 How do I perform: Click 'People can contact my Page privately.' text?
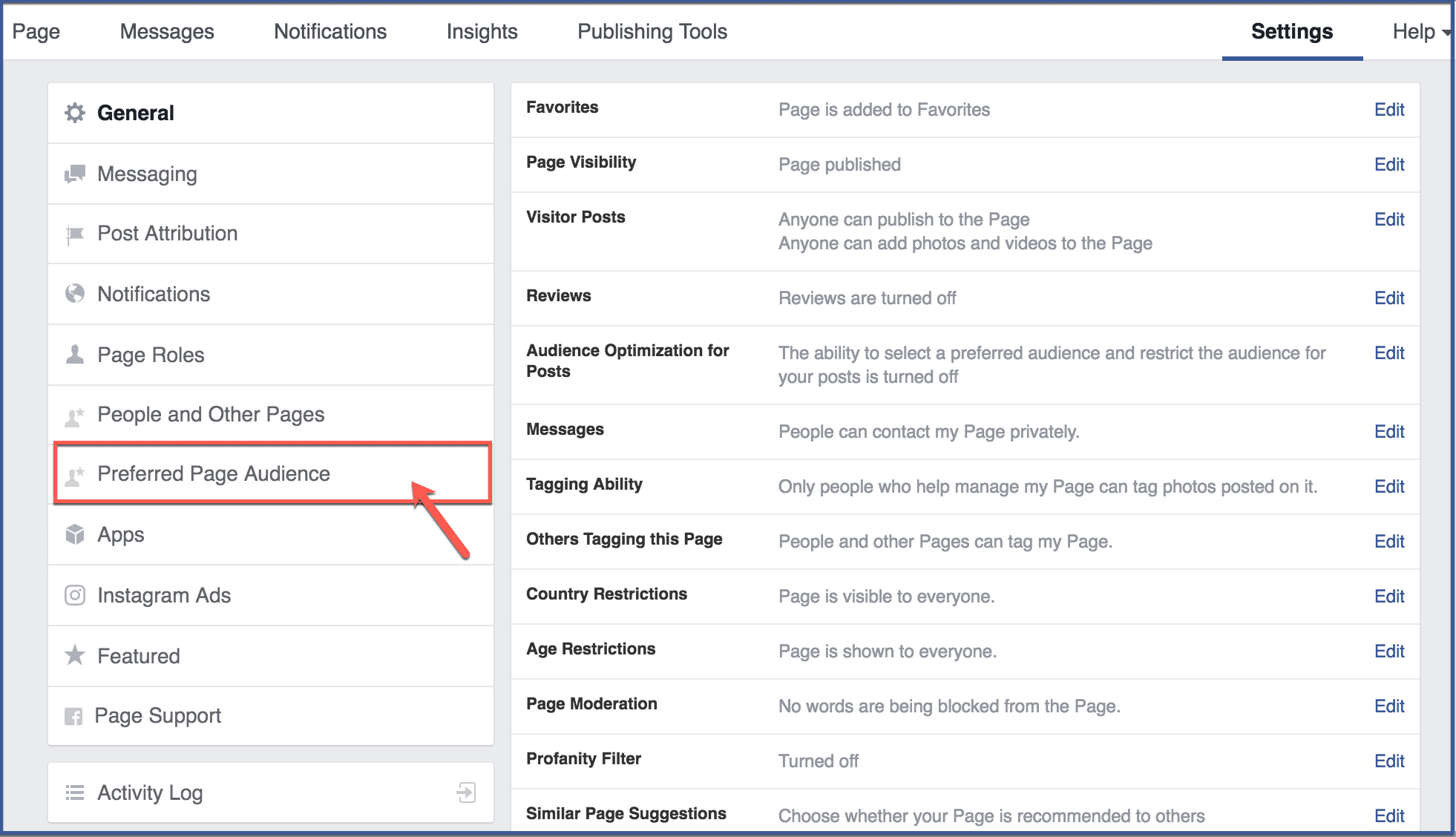928,432
